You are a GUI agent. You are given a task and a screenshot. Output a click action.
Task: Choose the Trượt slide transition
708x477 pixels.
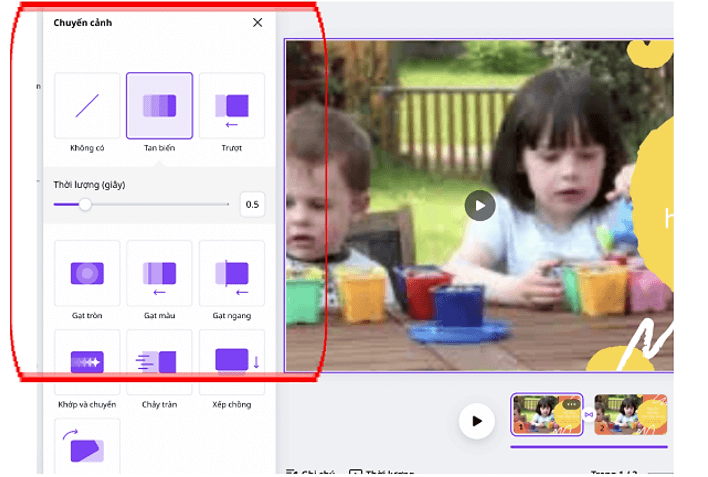pyautogui.click(x=232, y=105)
